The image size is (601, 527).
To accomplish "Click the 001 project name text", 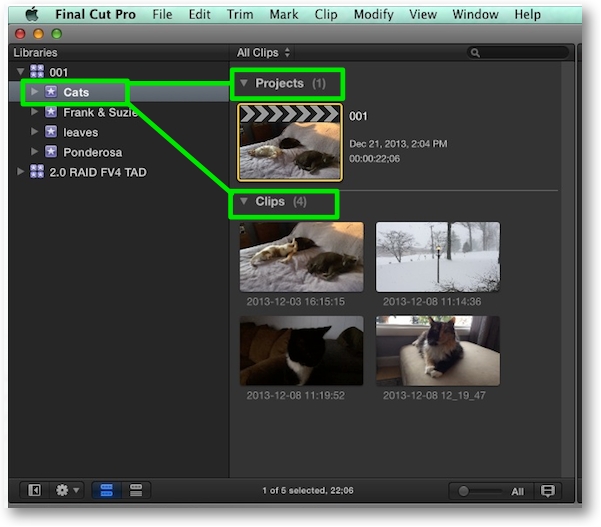I will (x=358, y=116).
